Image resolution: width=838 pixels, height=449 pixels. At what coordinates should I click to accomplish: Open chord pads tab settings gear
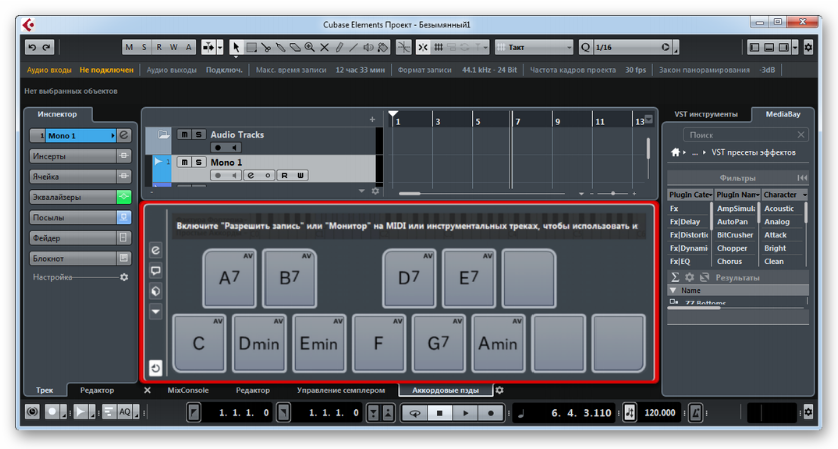[500, 391]
